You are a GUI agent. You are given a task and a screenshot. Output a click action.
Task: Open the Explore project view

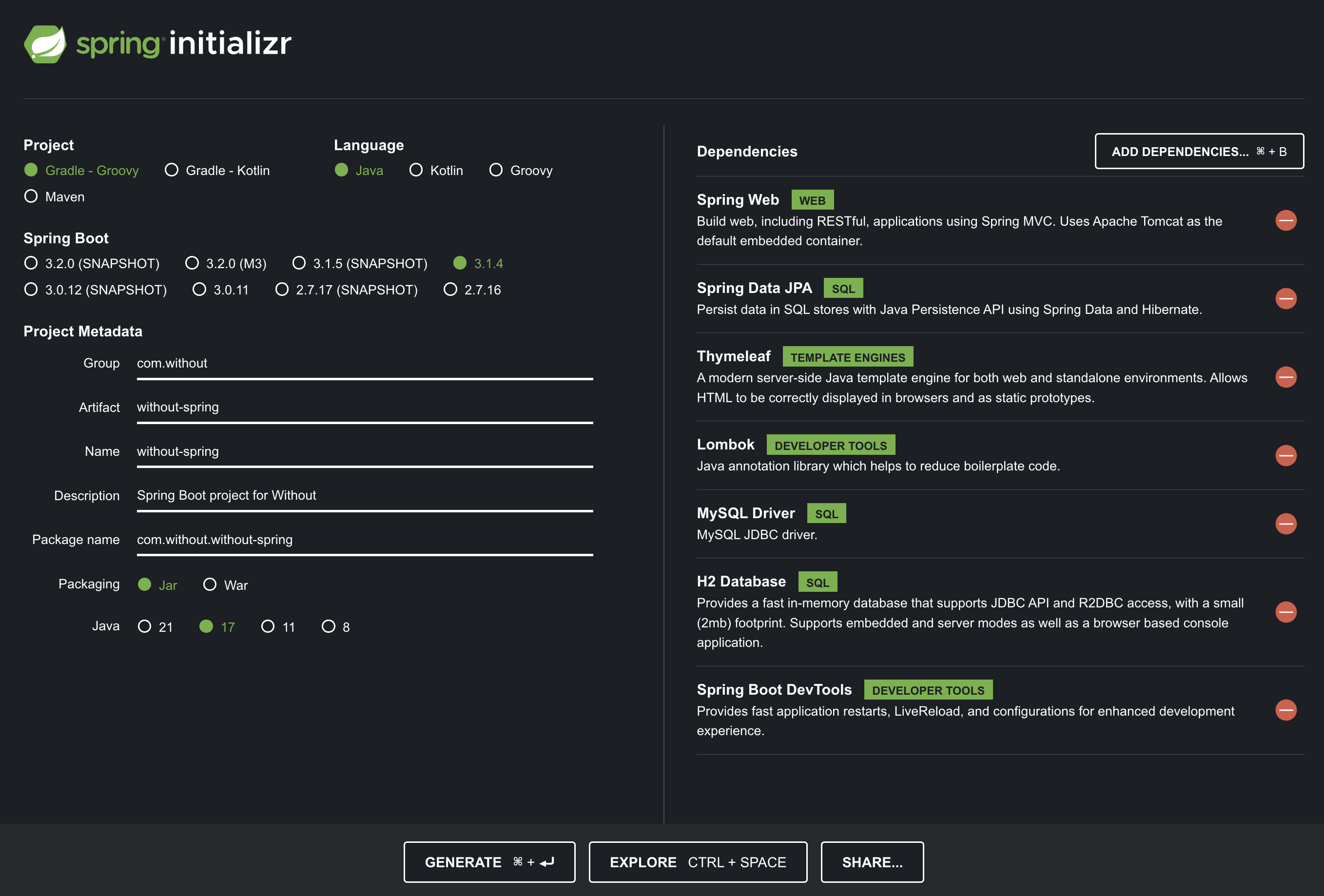[x=697, y=862]
